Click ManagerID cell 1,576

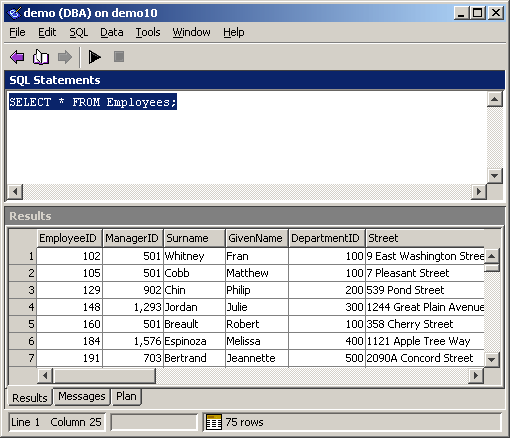click(133, 341)
